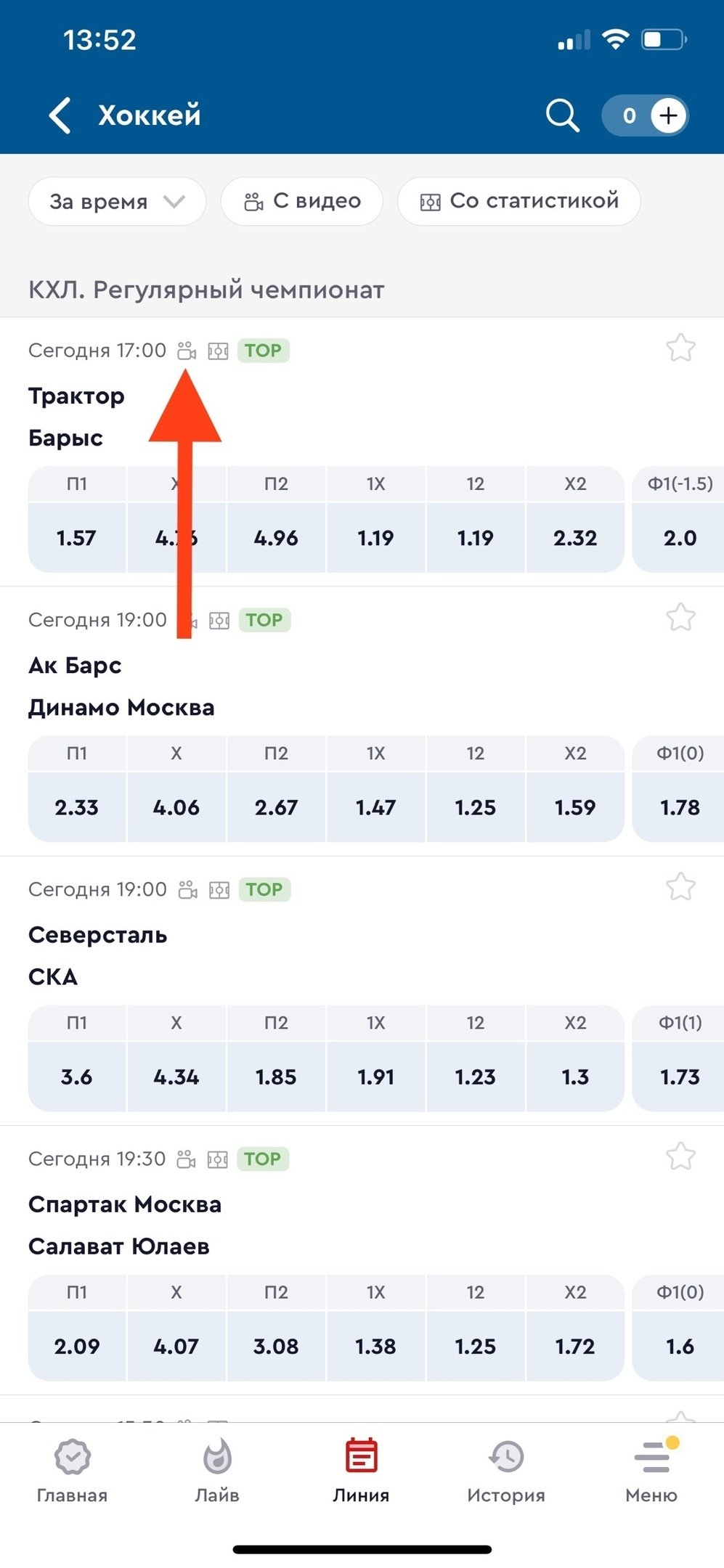The image size is (724, 1568).
Task: Expand the За время sort dropdown
Action: [x=117, y=201]
